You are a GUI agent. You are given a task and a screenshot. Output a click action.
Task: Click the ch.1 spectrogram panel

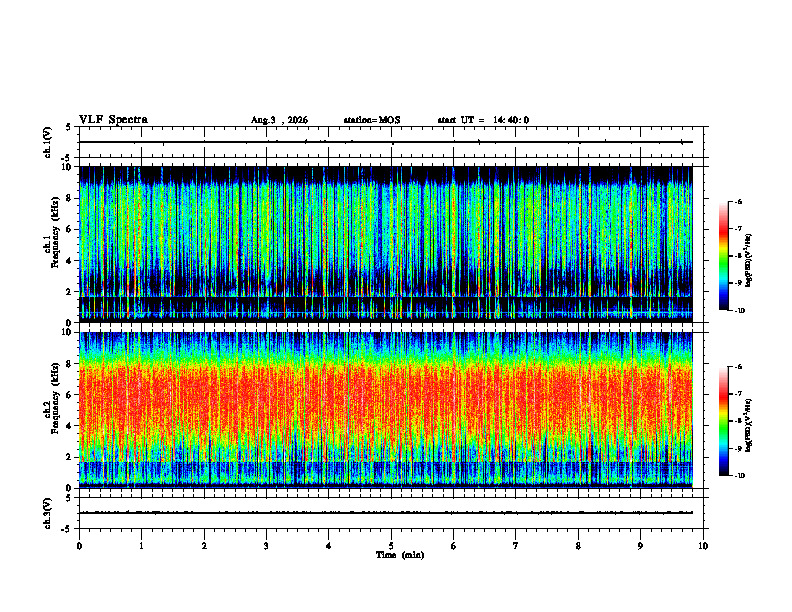click(x=386, y=244)
